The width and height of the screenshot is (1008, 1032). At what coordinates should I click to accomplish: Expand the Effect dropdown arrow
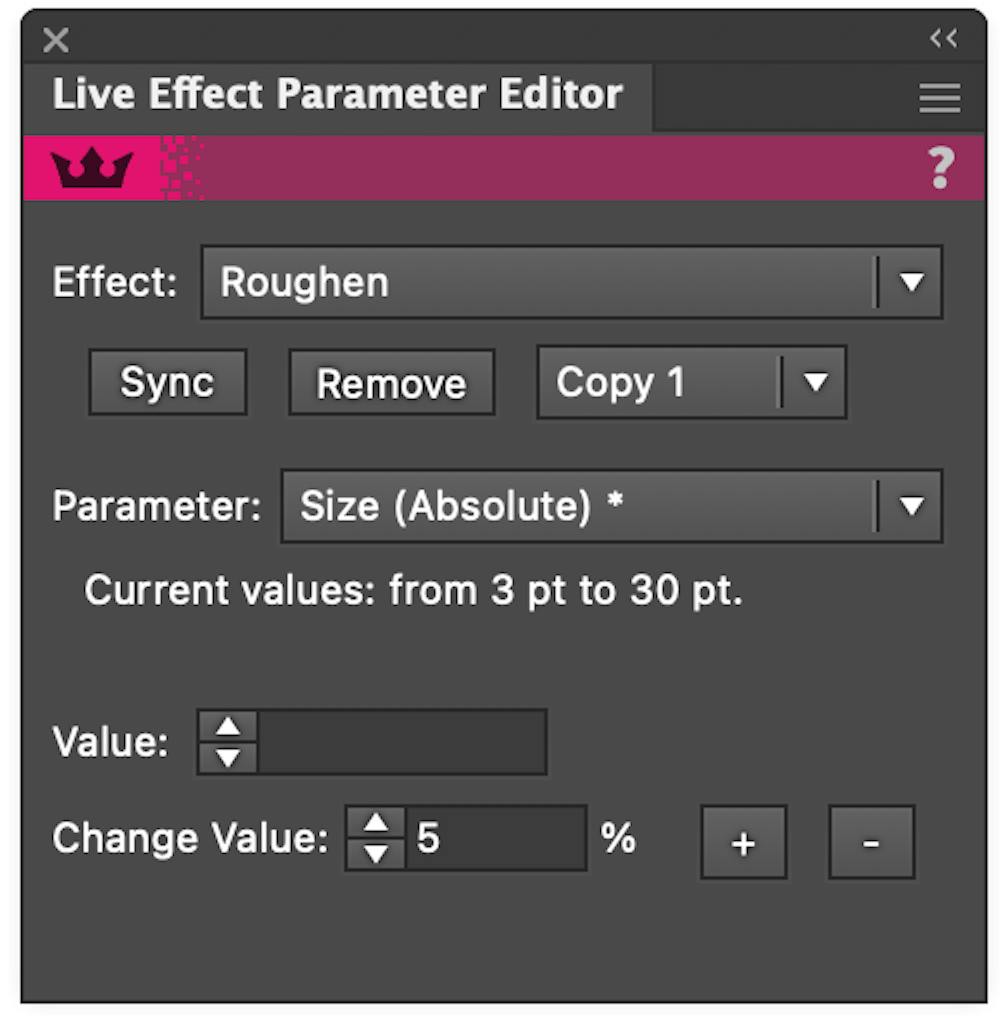point(911,282)
